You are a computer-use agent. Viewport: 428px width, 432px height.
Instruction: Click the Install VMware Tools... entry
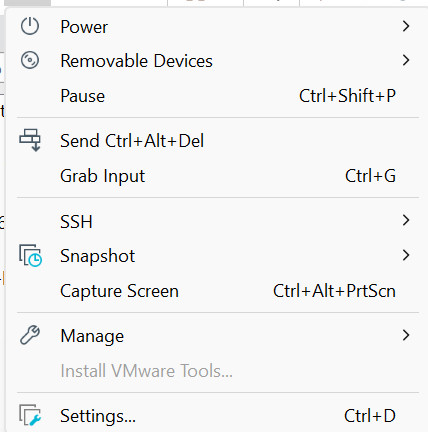[x=147, y=371]
